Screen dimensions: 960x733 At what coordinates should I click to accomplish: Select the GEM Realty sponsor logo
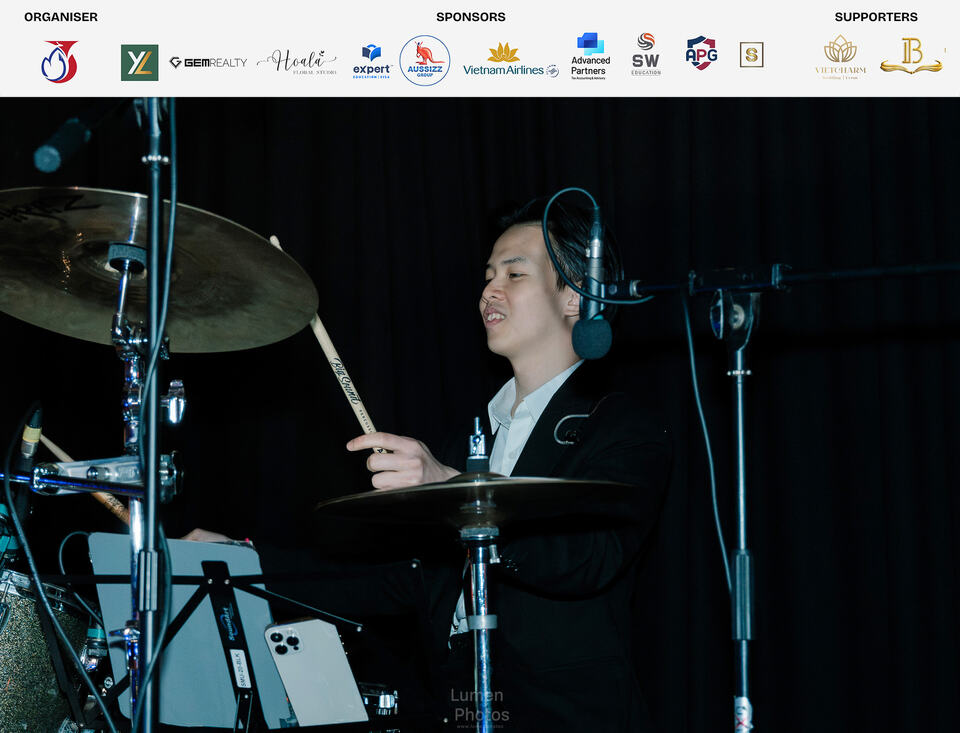pos(208,62)
